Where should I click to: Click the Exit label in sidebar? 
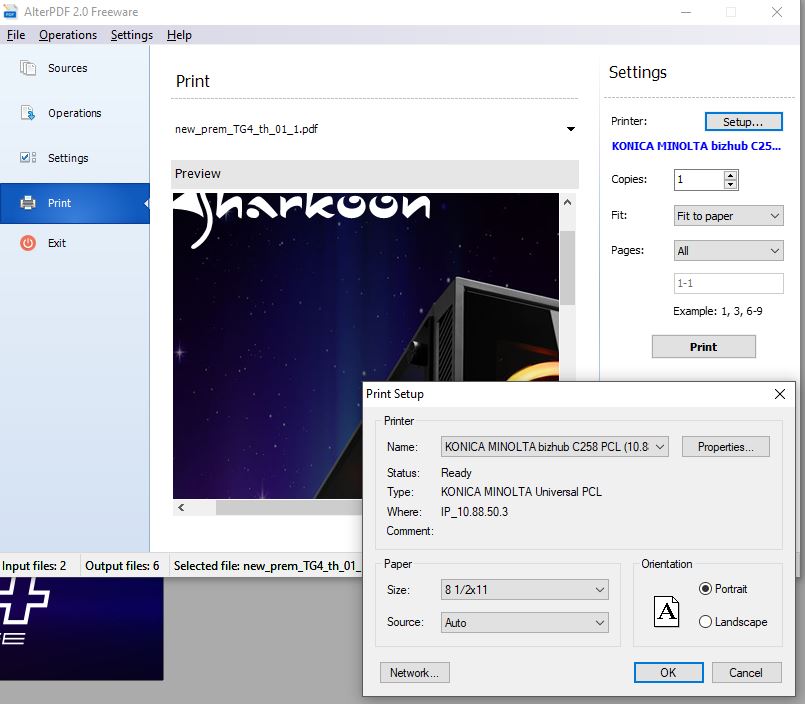57,243
